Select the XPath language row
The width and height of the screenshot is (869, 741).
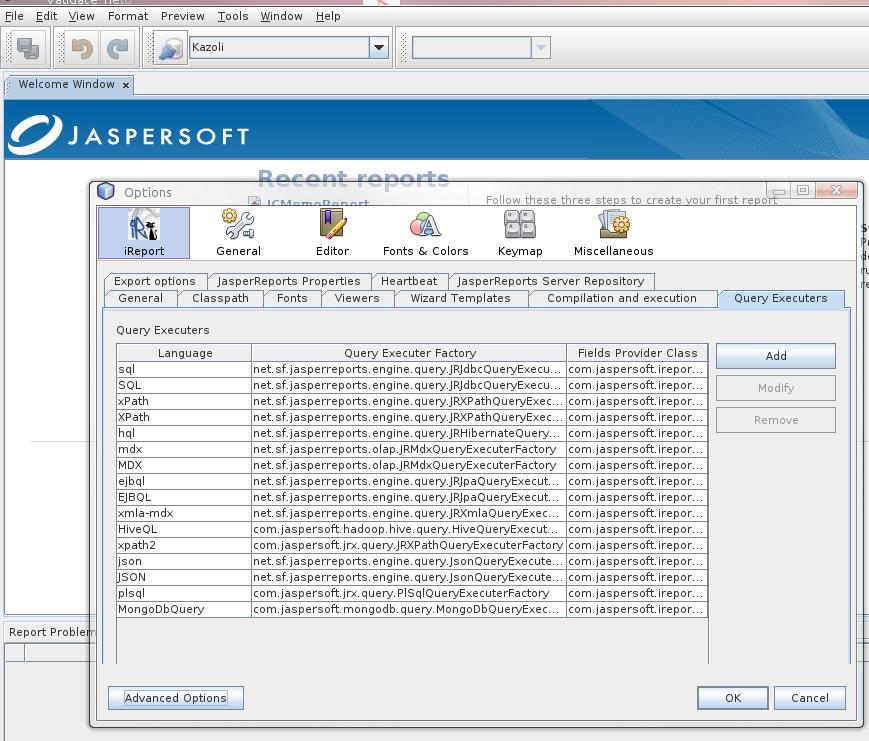point(412,417)
